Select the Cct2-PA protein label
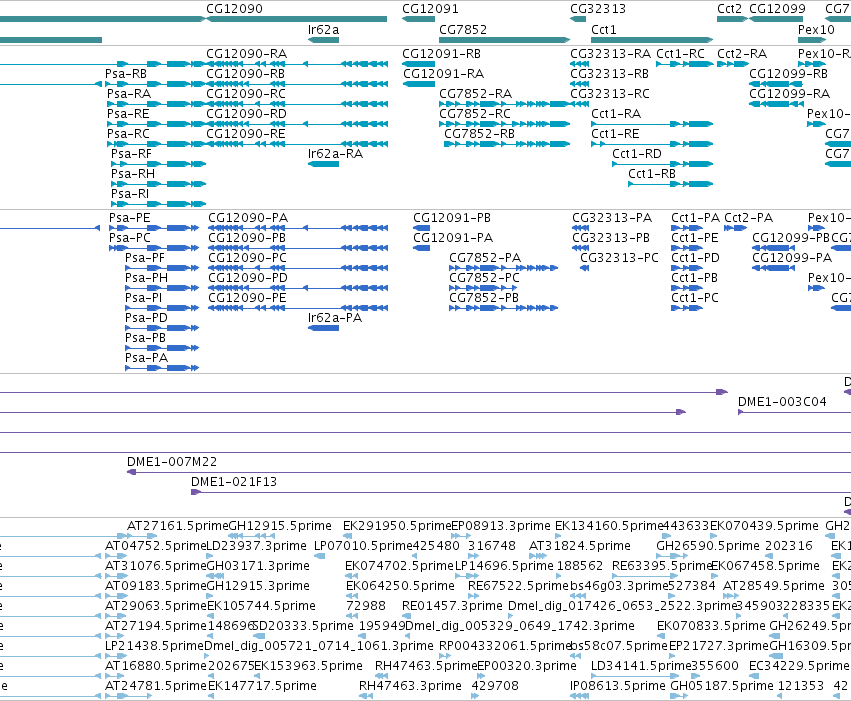 [748, 218]
